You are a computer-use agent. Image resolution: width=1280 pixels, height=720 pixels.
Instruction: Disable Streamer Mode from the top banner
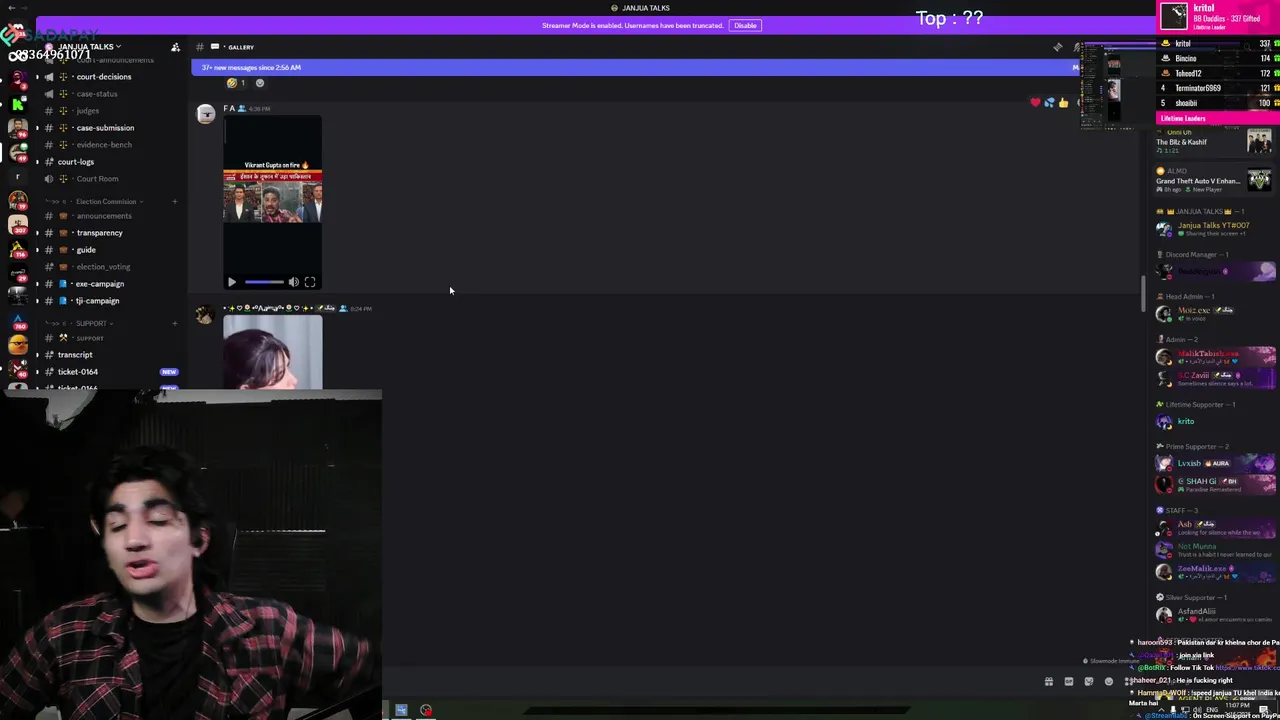[745, 25]
